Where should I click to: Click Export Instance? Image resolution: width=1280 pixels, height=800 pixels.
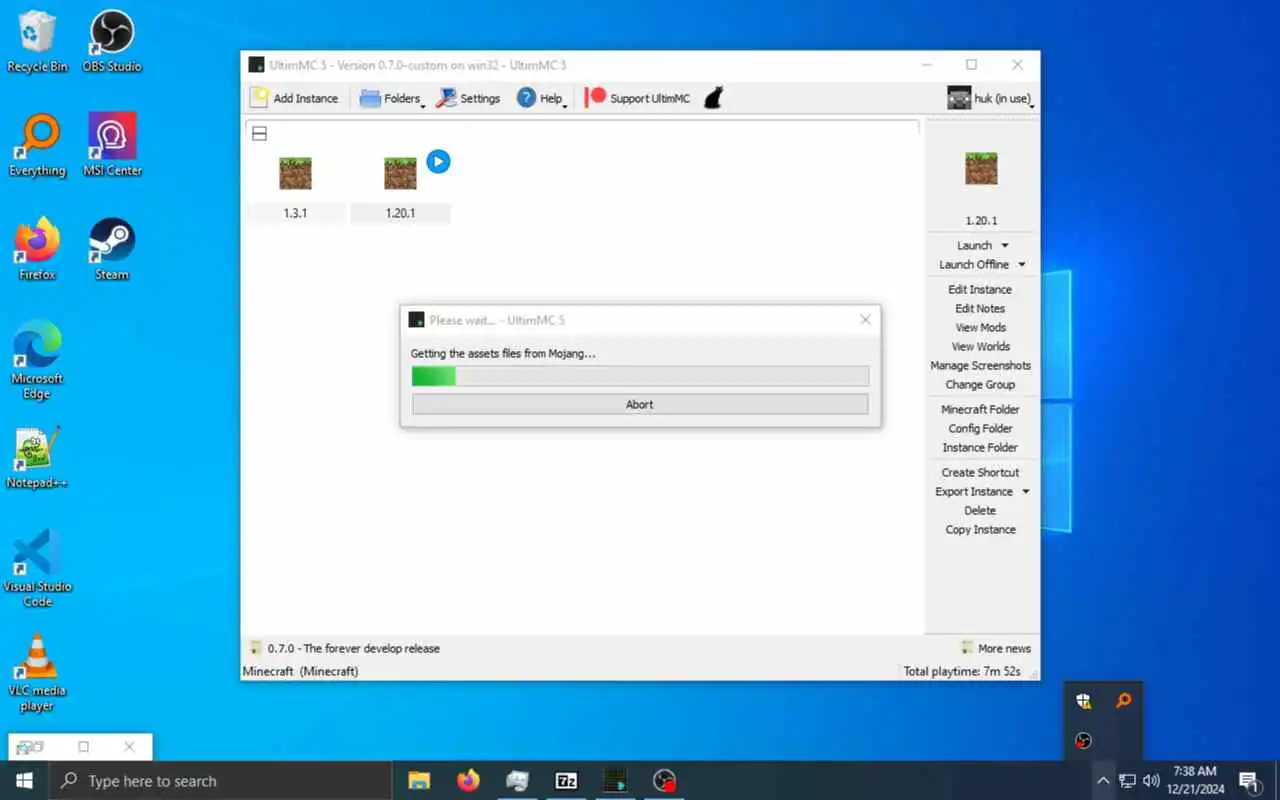[973, 491]
